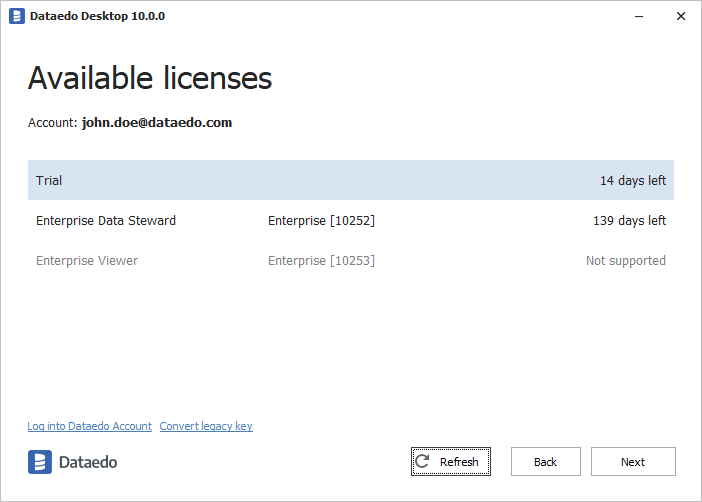Select the Enterprise Viewer license

click(87, 261)
